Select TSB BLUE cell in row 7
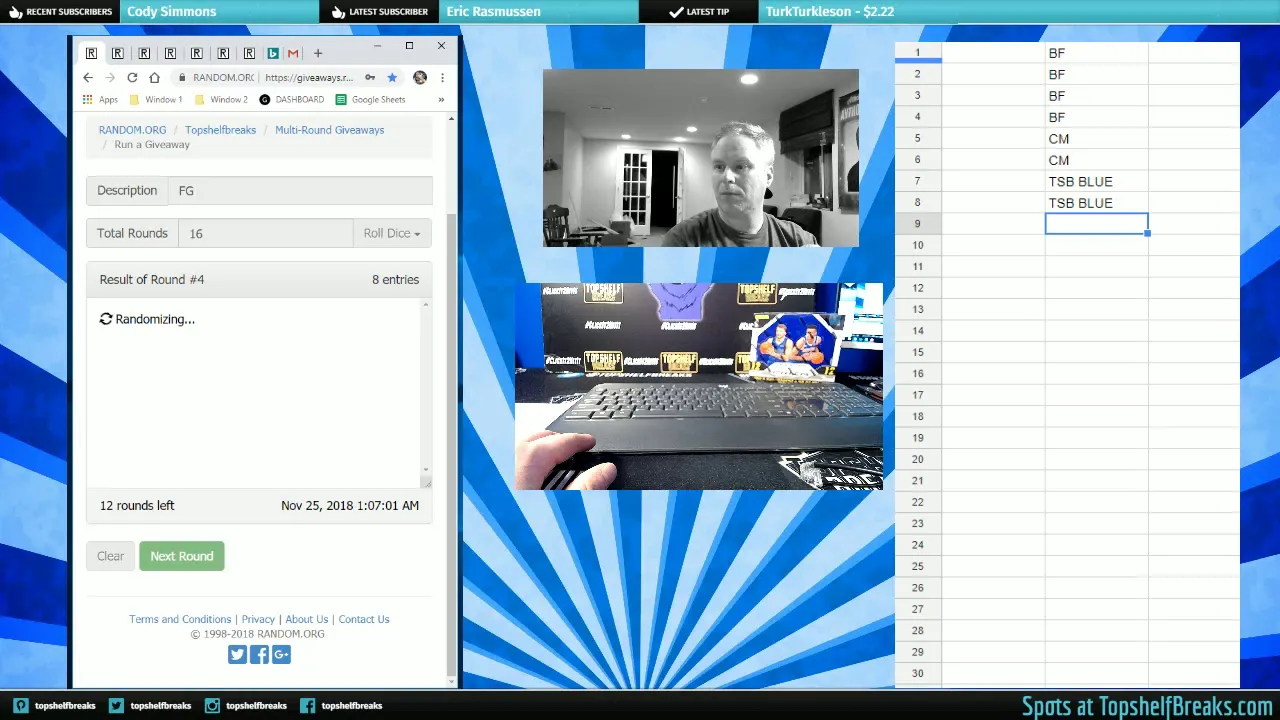 coord(1096,182)
